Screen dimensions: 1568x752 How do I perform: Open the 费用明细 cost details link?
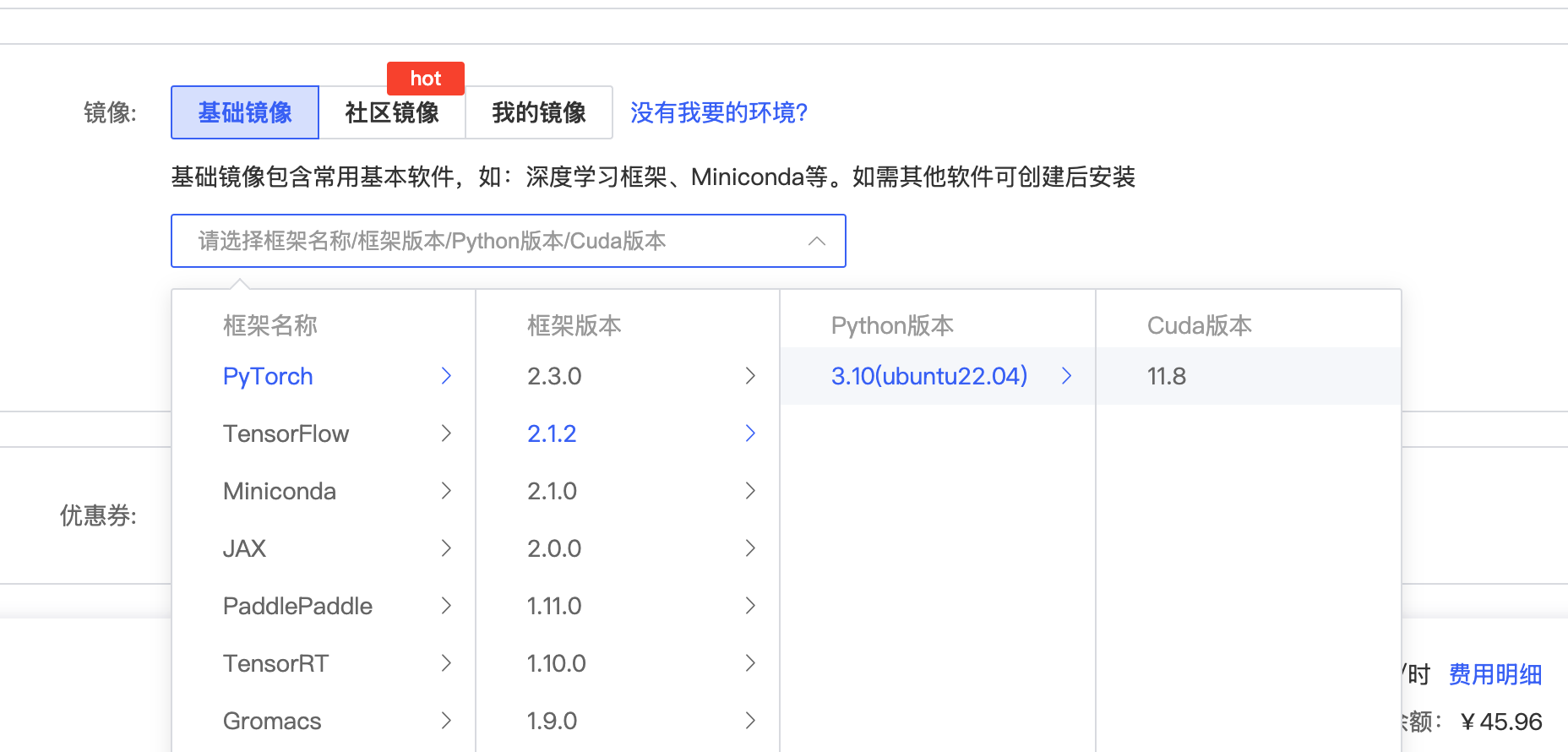tap(1494, 674)
